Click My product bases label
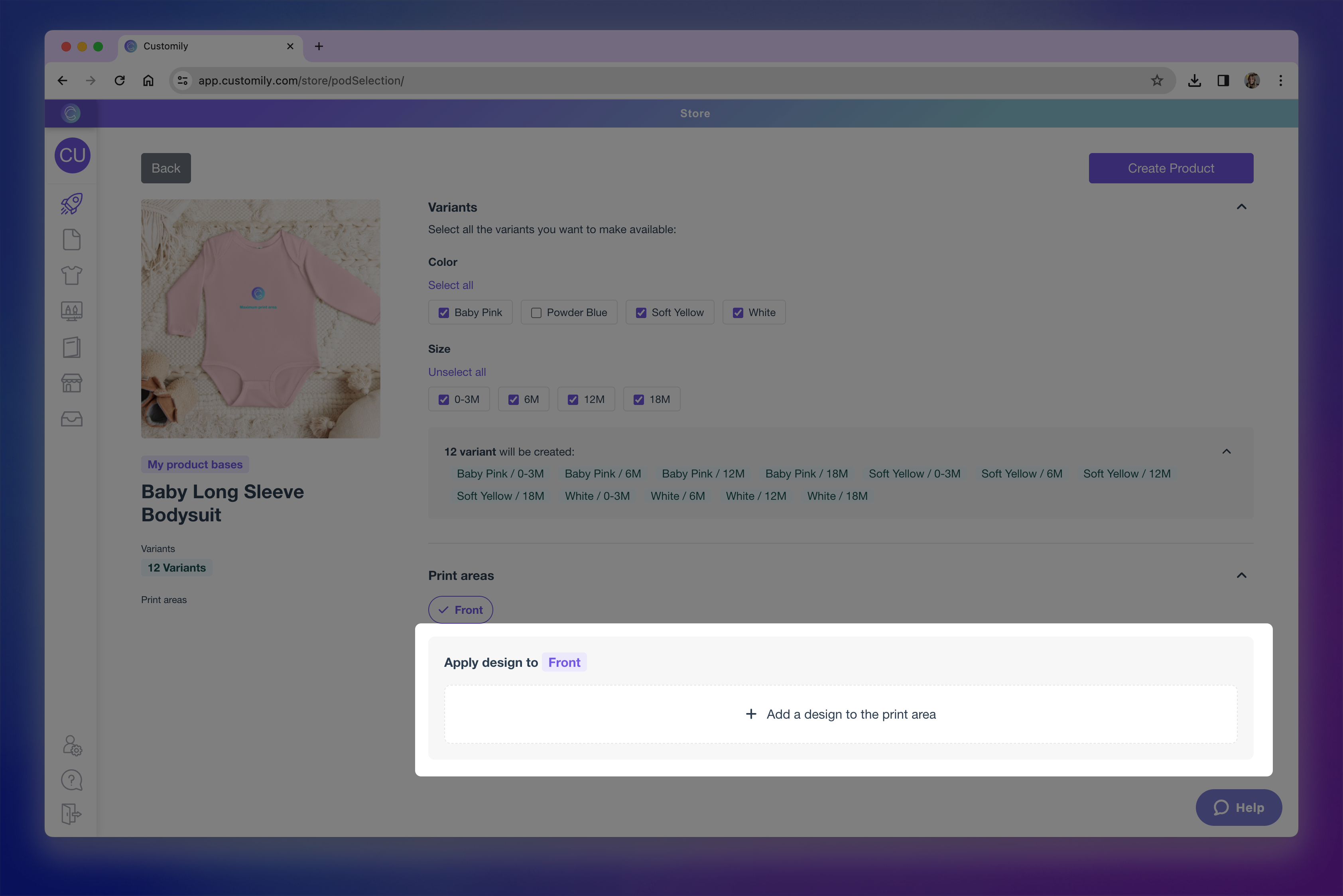 pos(194,464)
